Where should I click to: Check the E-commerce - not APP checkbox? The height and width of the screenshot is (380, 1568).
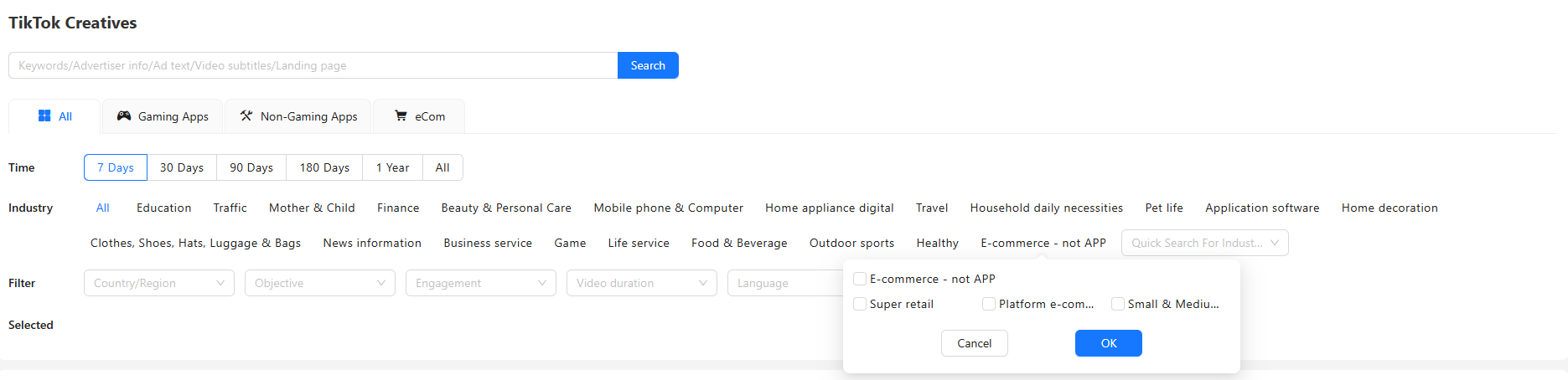point(860,279)
